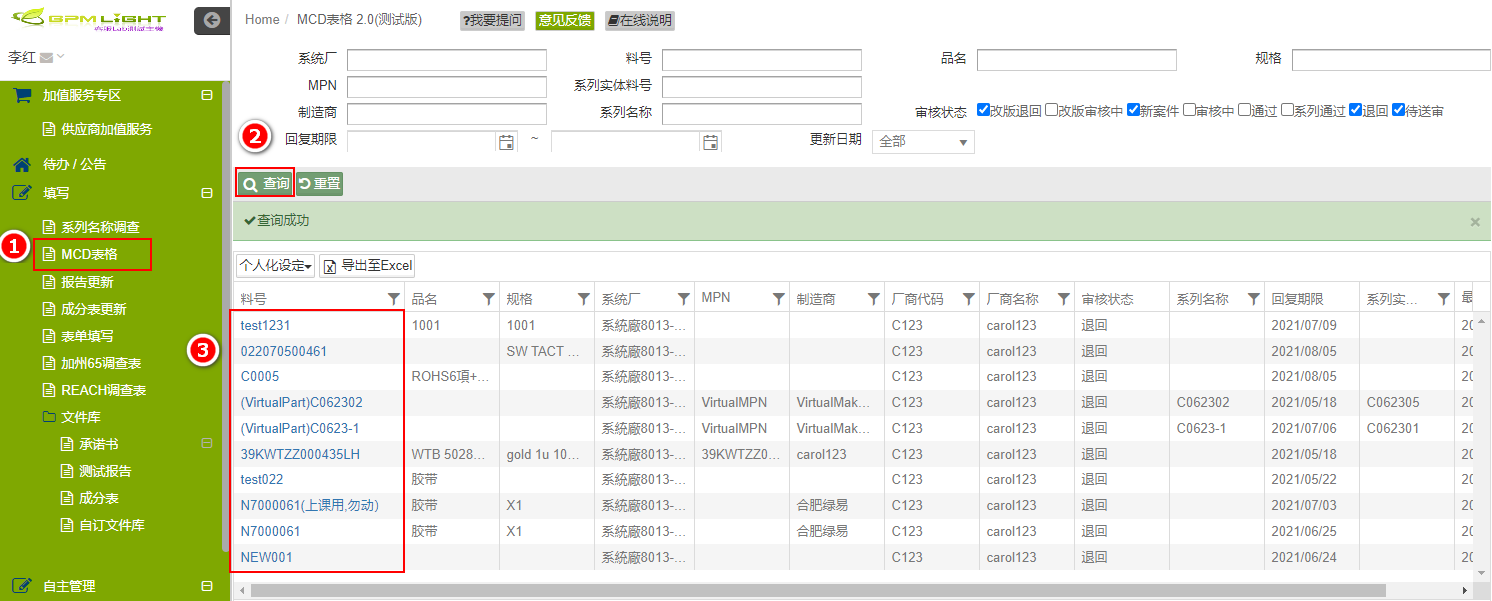1492x601 pixels.
Task: Open part number (VirtualPart)C062302
Action: pyautogui.click(x=302, y=402)
